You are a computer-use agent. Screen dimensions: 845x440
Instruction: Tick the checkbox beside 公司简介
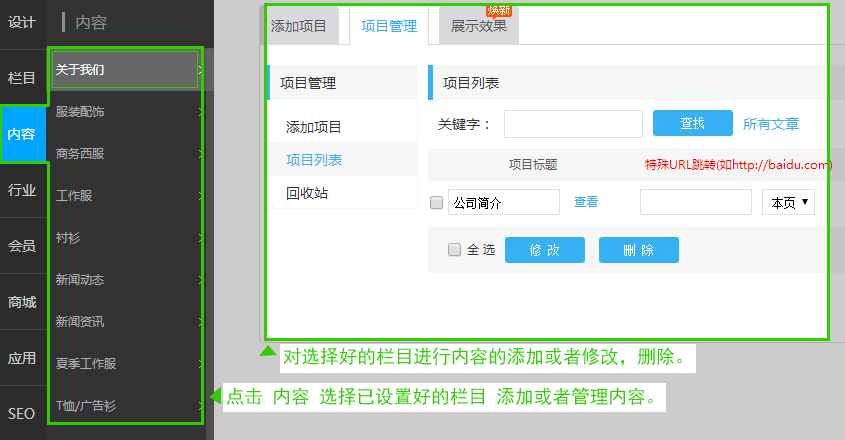pos(436,202)
